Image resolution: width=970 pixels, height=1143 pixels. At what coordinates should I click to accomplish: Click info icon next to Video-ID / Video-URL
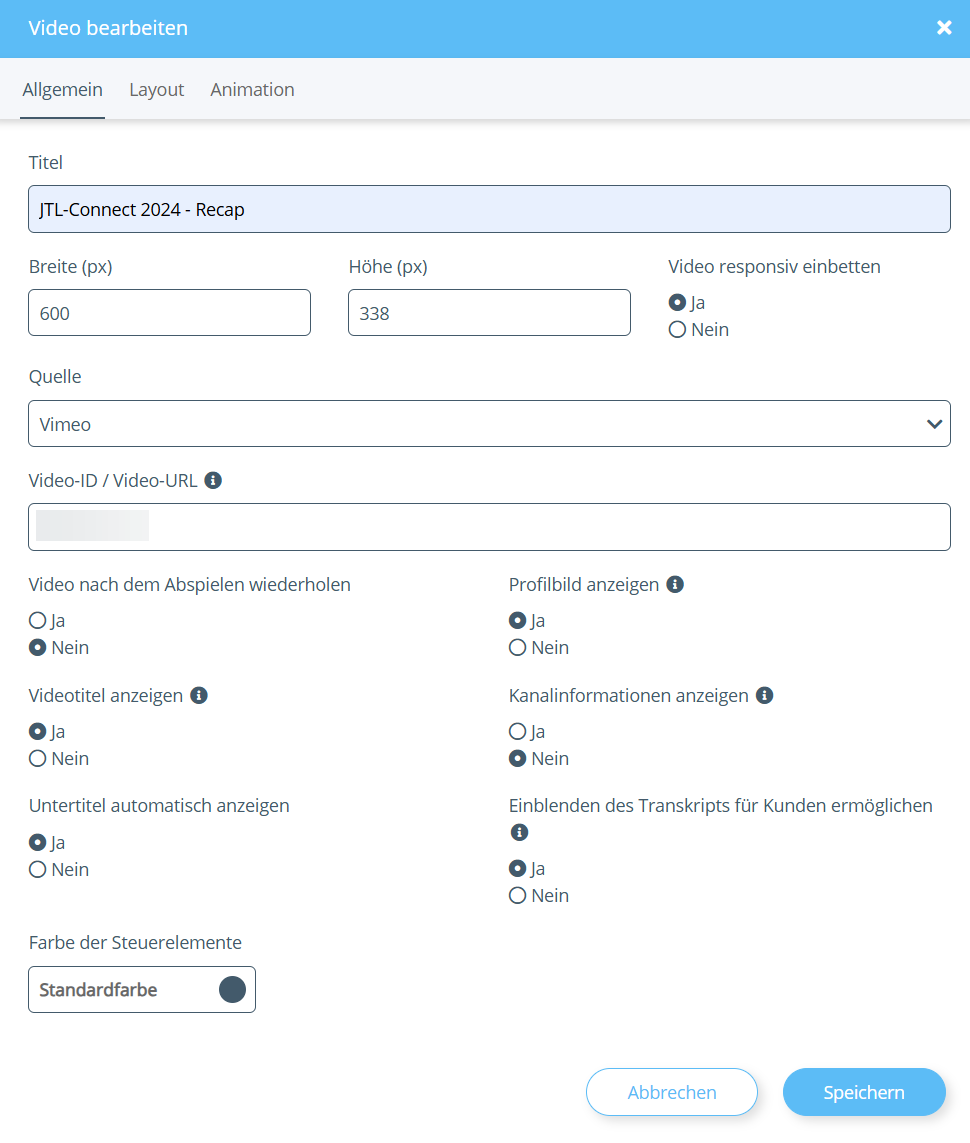click(x=213, y=480)
